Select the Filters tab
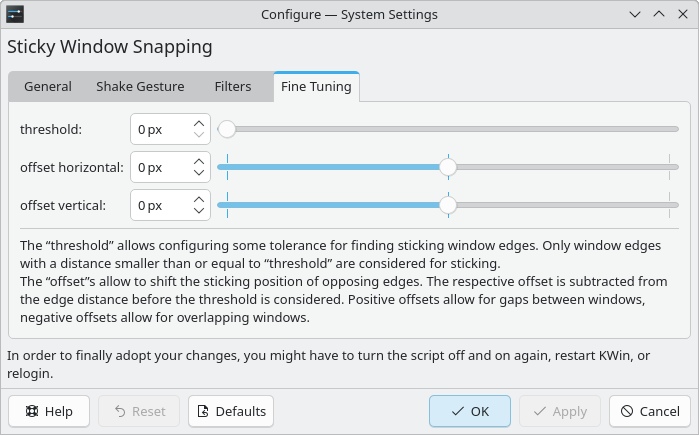This screenshot has width=700, height=436. [233, 87]
